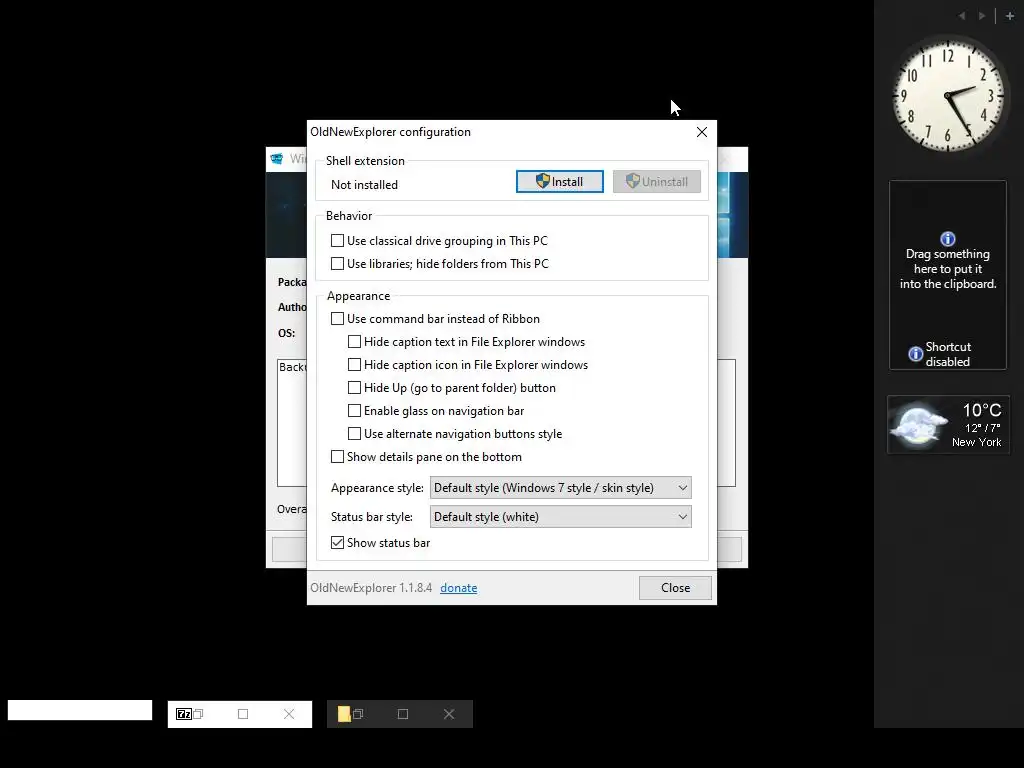Click the 7z icon on minimized window
The width and height of the screenshot is (1024, 768).
pos(184,714)
